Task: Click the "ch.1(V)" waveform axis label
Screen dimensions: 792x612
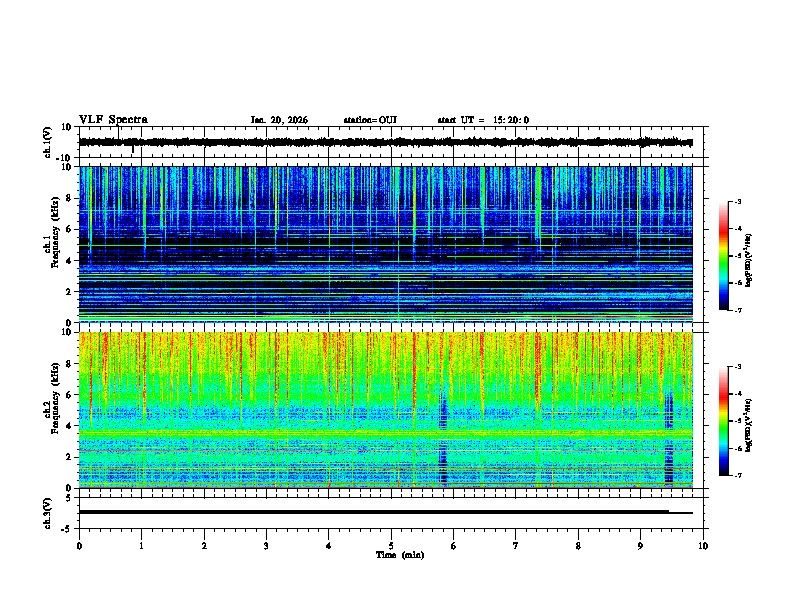Action: 48,142
